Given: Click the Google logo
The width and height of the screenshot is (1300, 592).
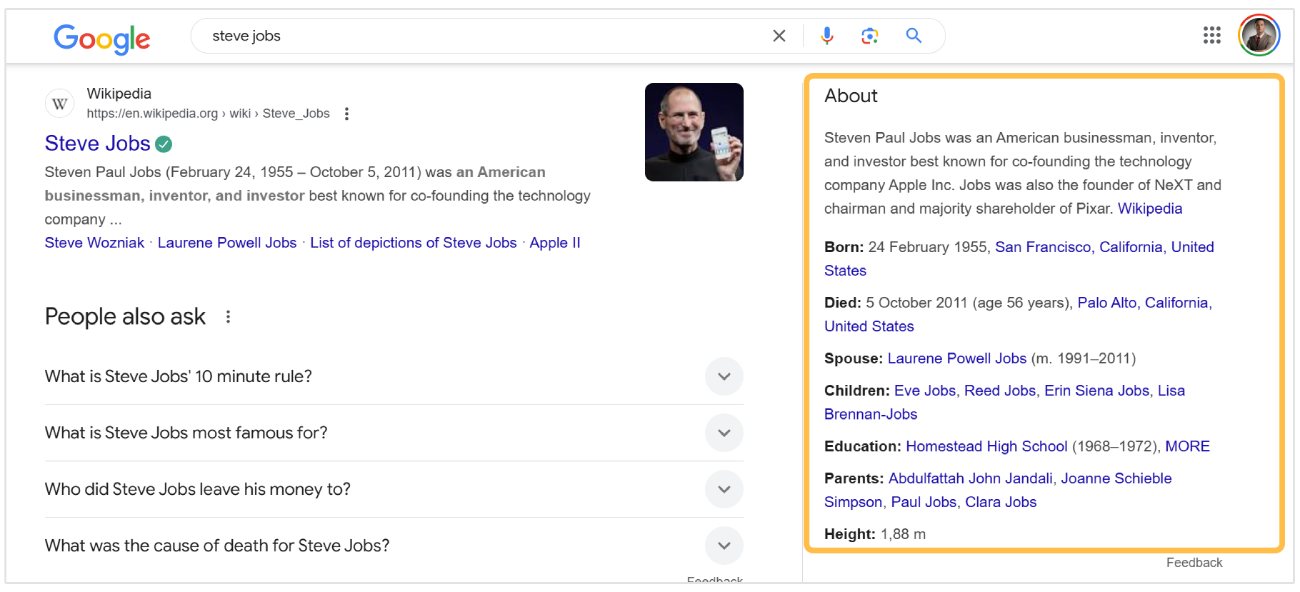Looking at the screenshot, I should pos(101,38).
